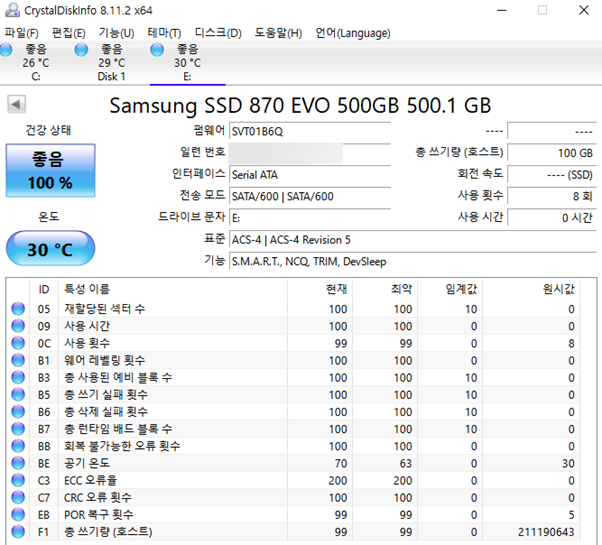Click the 특성 이름 column header
602x545 pixels.
point(173,289)
